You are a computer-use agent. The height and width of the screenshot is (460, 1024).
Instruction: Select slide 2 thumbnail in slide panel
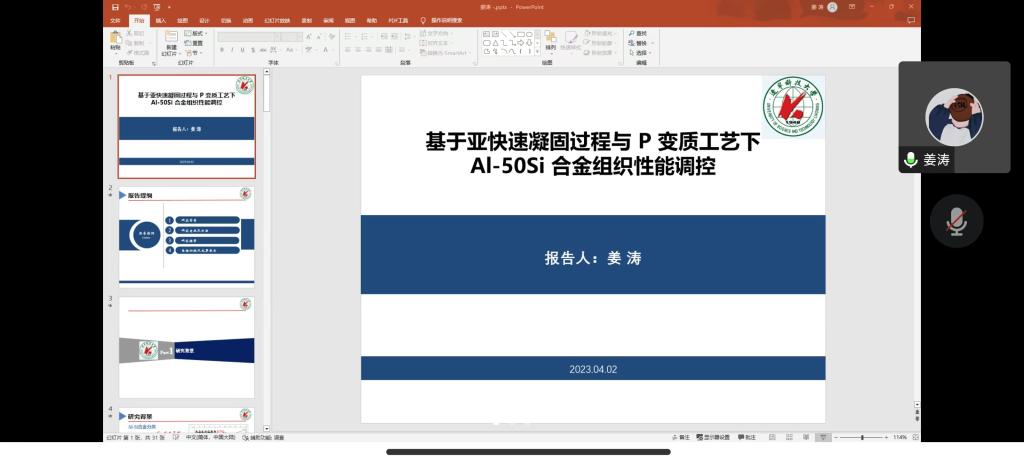point(186,235)
